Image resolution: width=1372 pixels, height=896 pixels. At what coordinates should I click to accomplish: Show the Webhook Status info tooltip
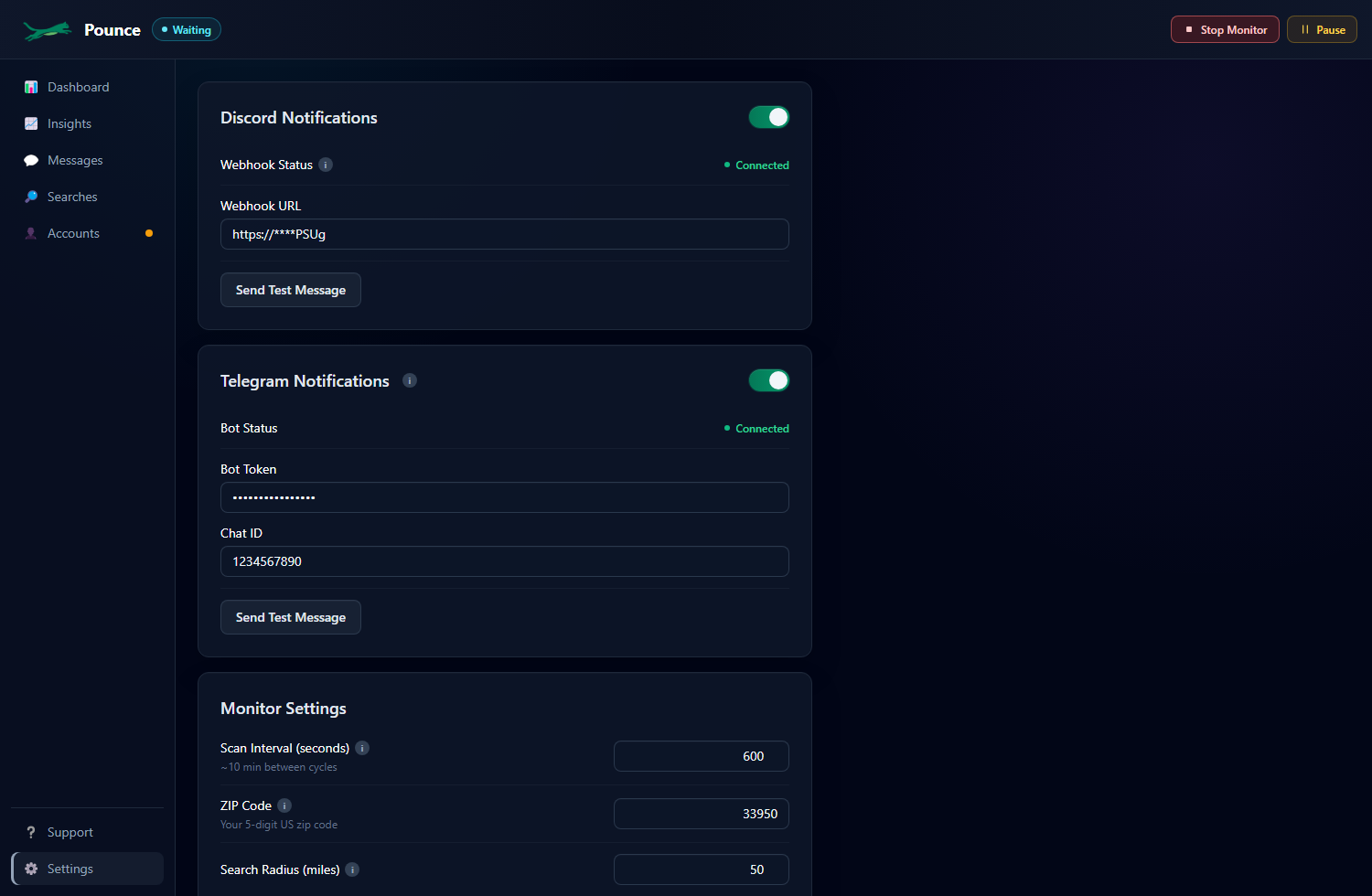tap(326, 165)
